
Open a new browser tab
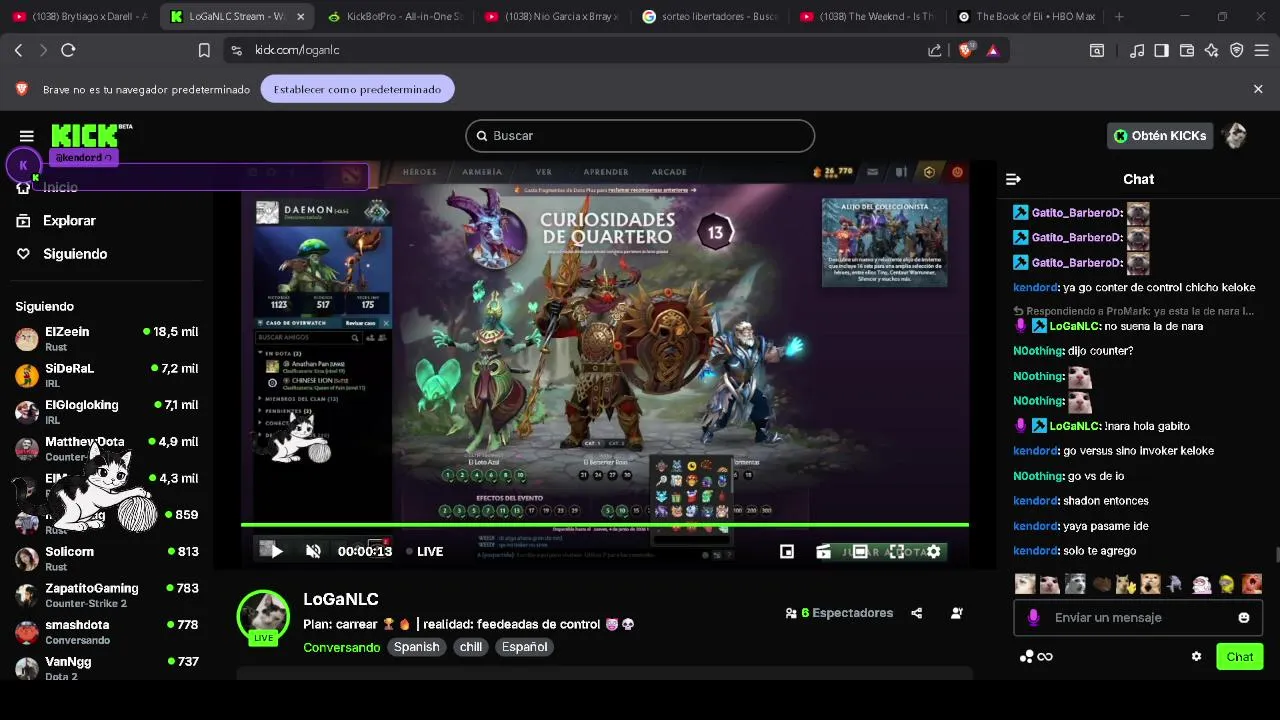[1119, 17]
